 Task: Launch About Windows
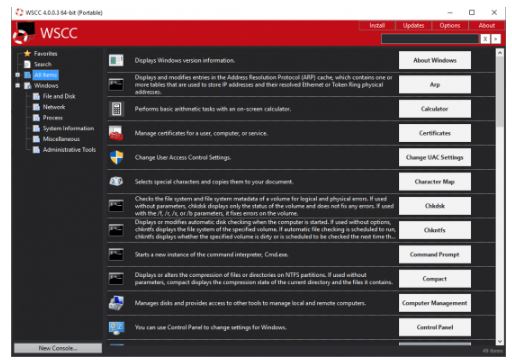click(x=435, y=60)
